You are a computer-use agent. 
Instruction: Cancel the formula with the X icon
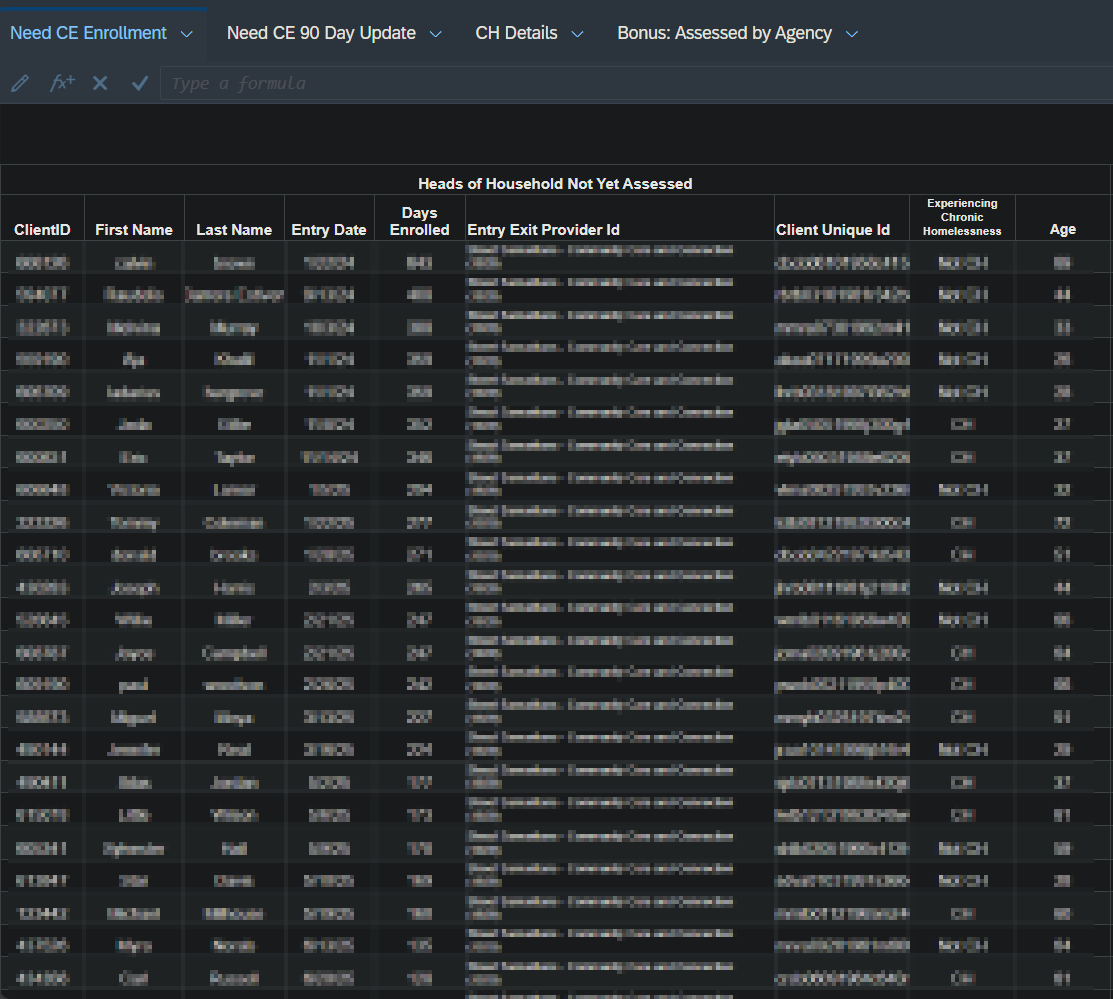pyautogui.click(x=100, y=84)
